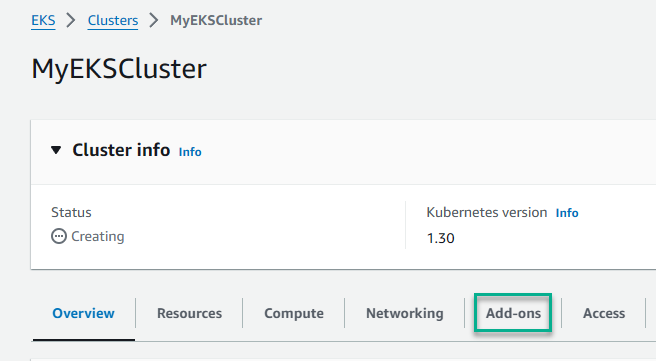Screen dimensions: 656x361
Task: Collapse the Cluster info section triangle
Action: pyautogui.click(x=56, y=150)
